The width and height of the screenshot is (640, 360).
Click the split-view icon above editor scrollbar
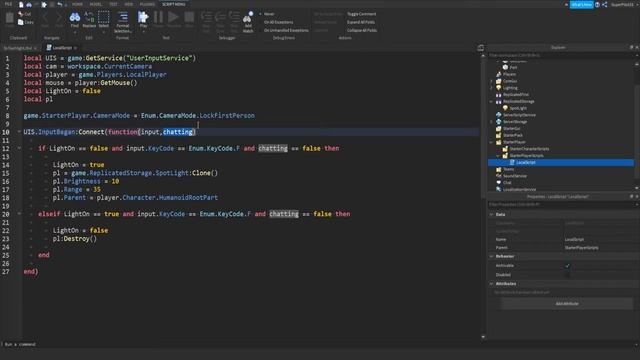click(x=480, y=48)
